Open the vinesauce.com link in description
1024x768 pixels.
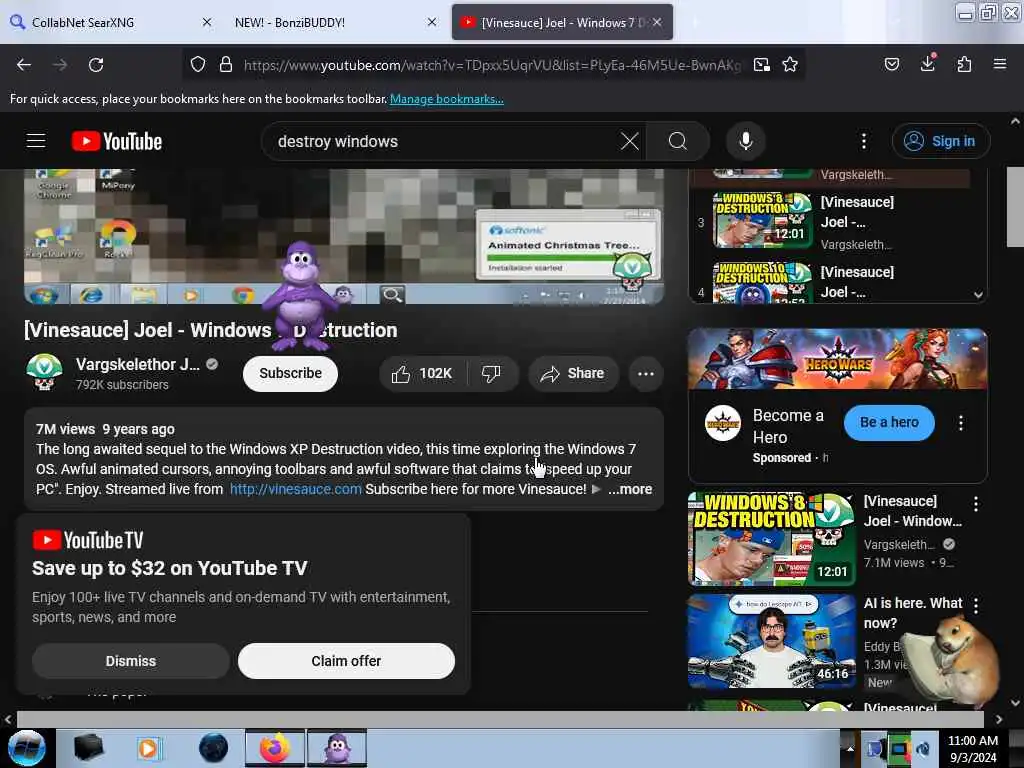(295, 489)
